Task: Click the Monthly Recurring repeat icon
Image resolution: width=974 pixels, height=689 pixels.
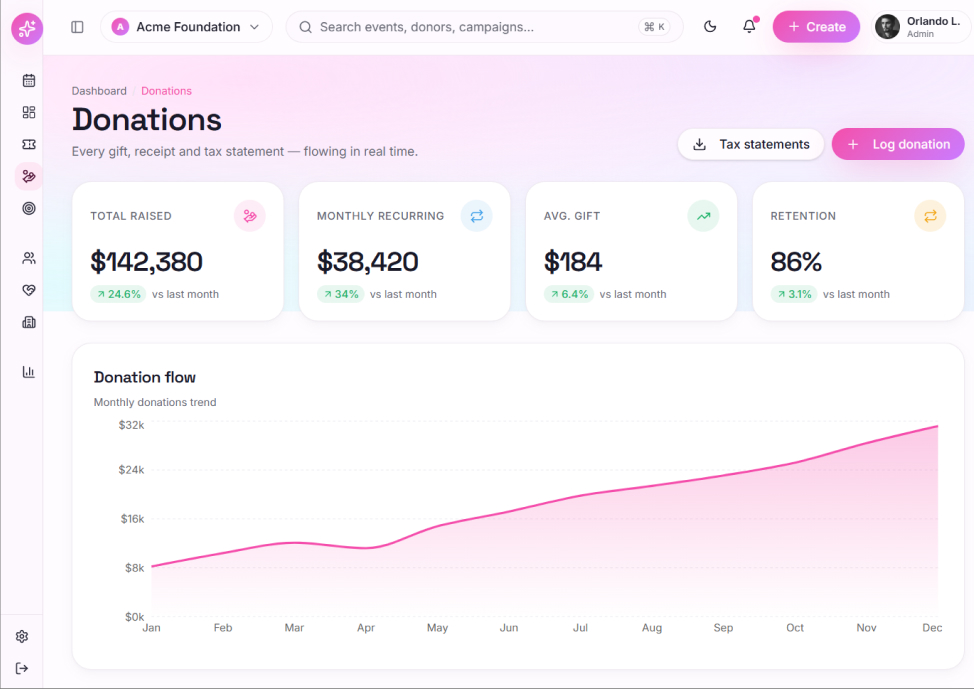Action: point(476,216)
